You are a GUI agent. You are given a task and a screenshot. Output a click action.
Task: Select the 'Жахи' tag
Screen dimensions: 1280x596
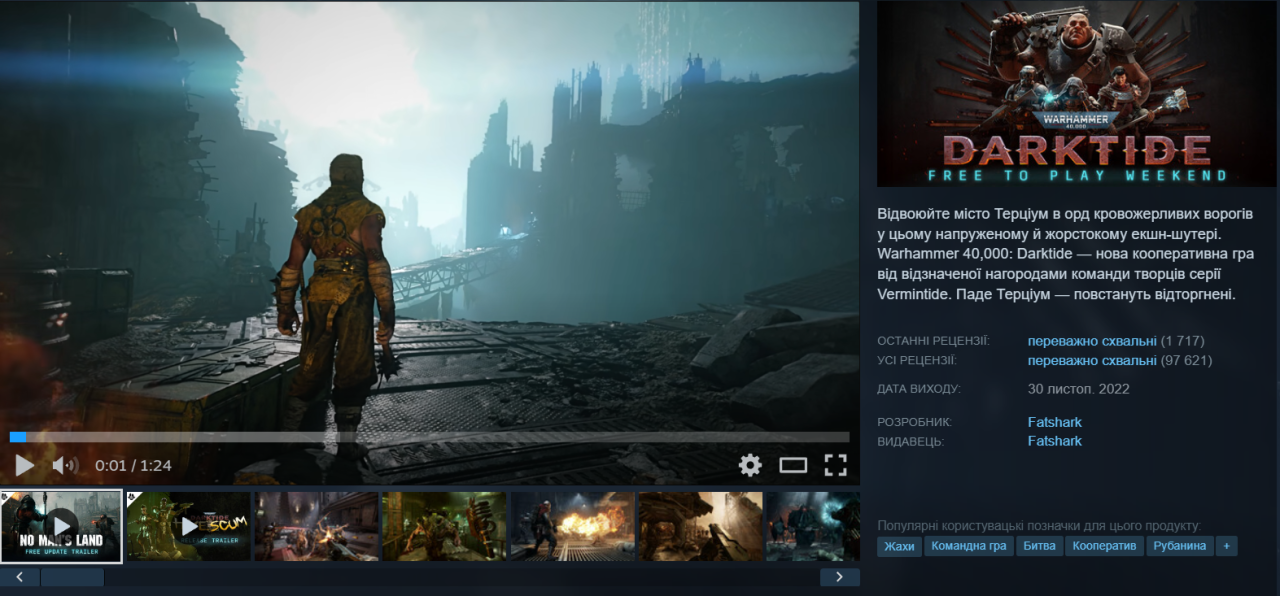[899, 546]
